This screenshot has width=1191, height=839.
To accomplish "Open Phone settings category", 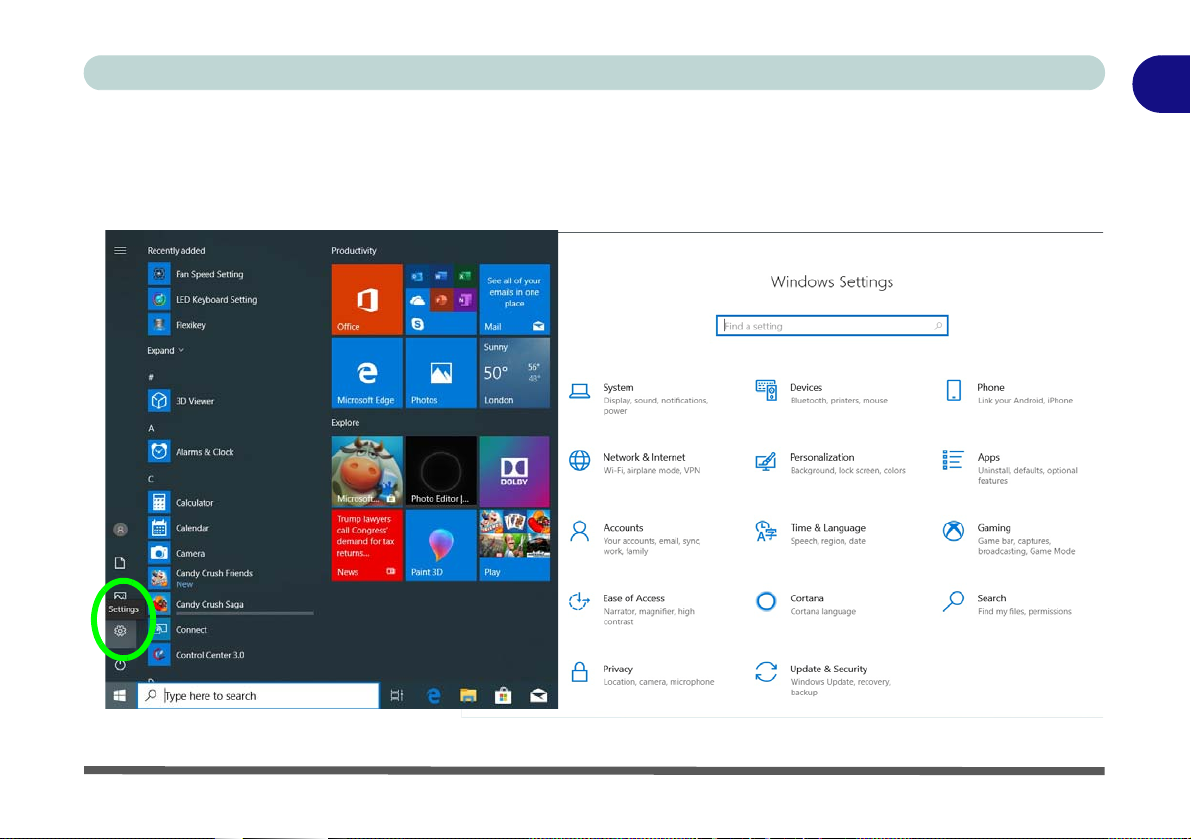I will pos(1009,393).
